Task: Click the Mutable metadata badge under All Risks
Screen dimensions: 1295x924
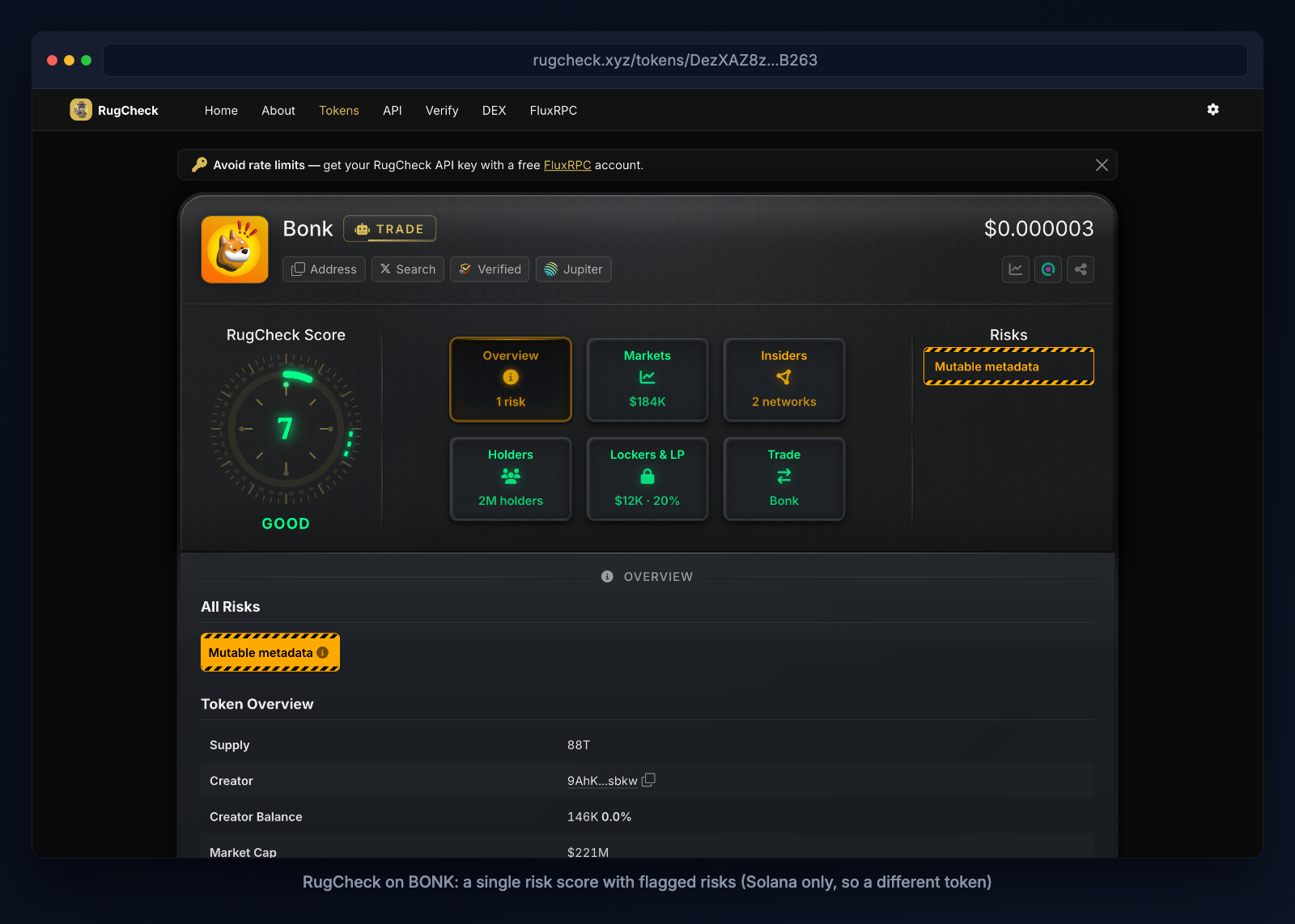Action: coord(270,652)
